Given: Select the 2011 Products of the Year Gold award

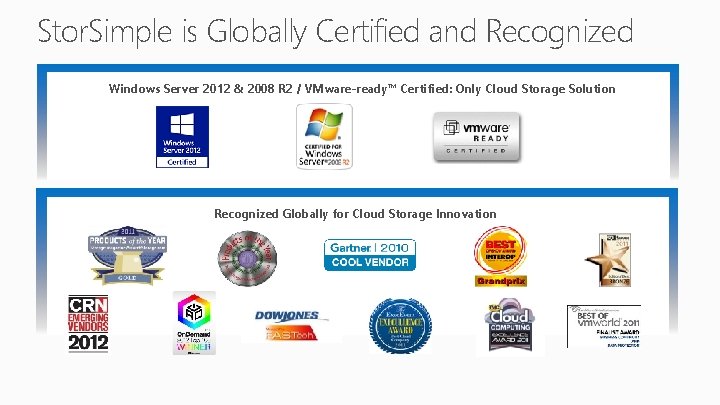Looking at the screenshot, I should (x=127, y=255).
